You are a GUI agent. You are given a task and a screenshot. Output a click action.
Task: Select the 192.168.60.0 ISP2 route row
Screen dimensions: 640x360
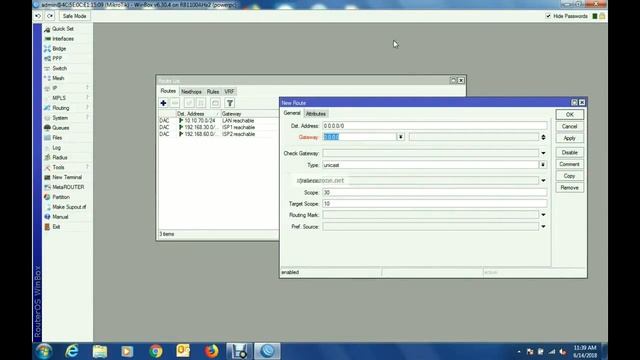pos(218,134)
